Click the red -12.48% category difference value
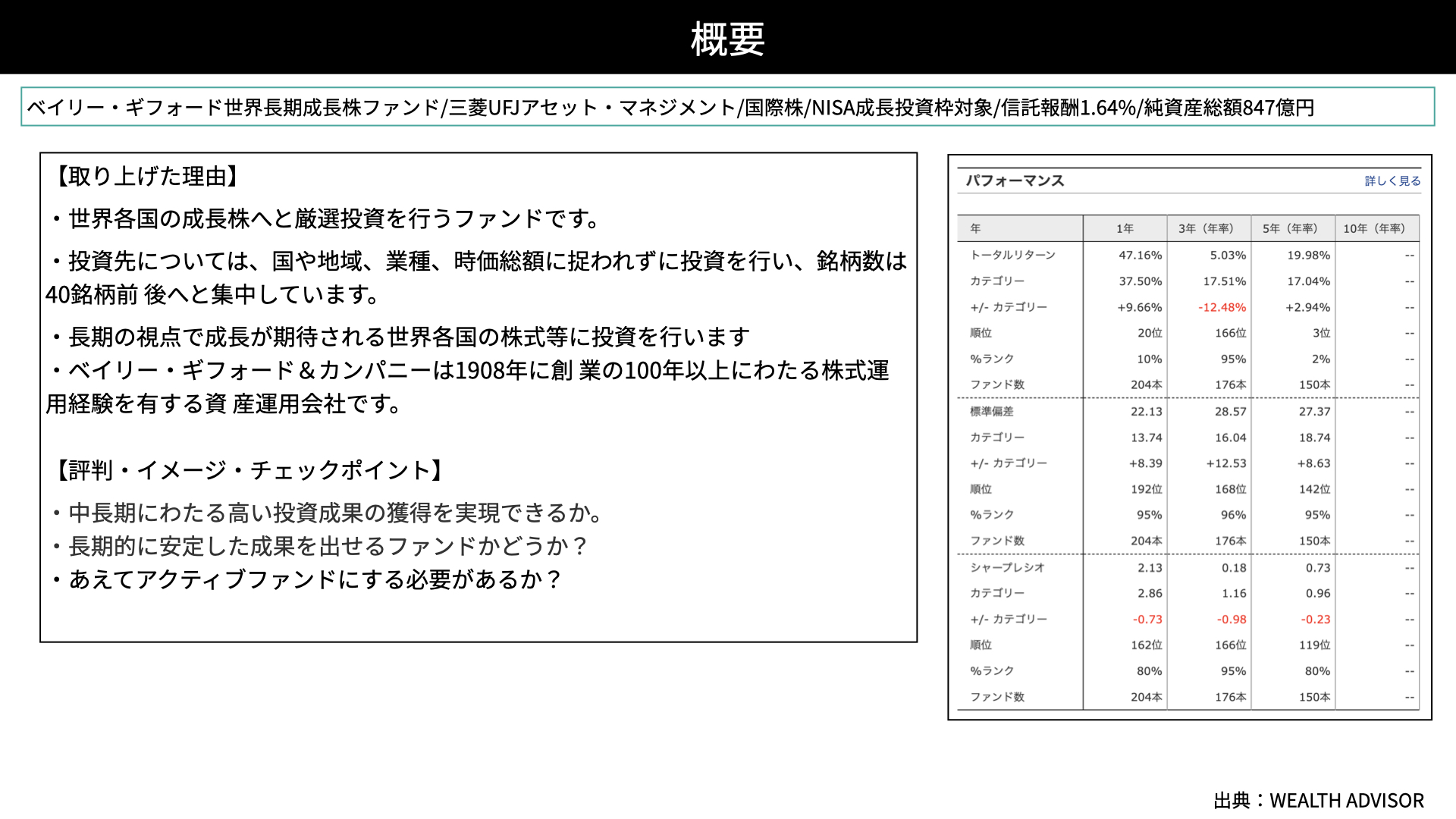 (x=1222, y=307)
